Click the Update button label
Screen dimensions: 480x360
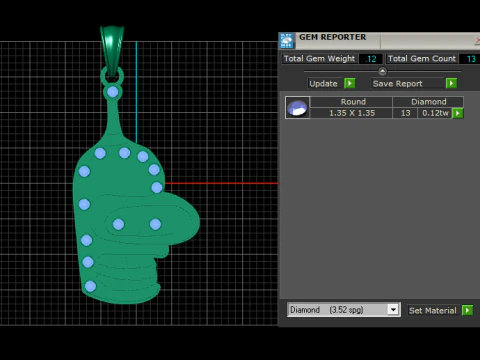coord(323,83)
